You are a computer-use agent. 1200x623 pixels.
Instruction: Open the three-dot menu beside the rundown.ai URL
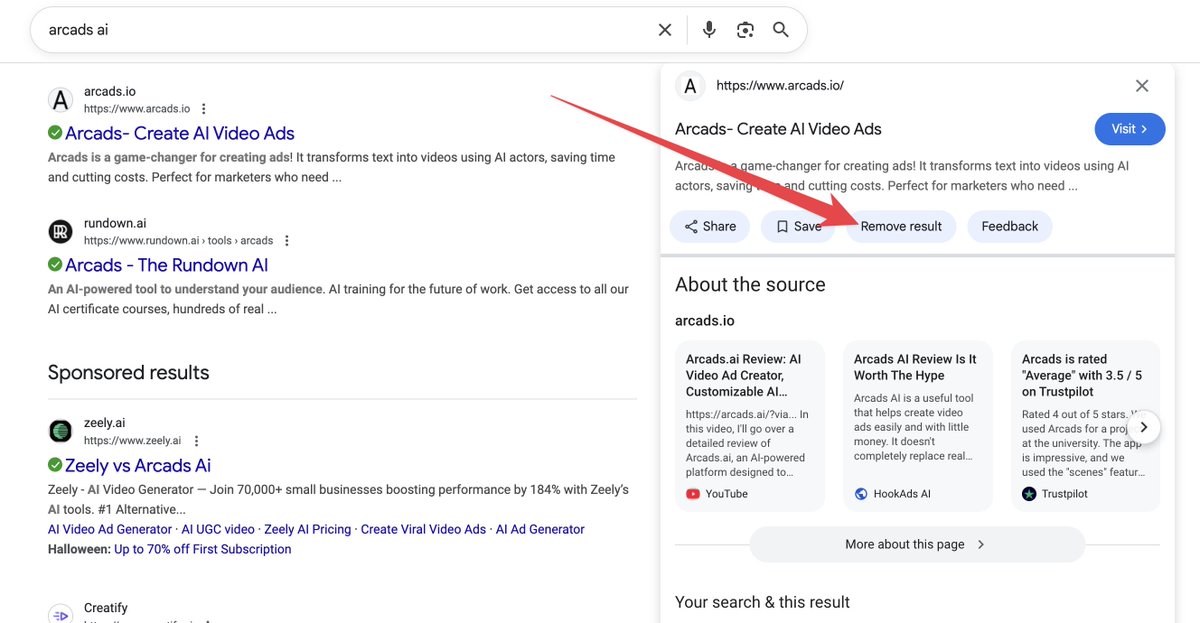[287, 241]
